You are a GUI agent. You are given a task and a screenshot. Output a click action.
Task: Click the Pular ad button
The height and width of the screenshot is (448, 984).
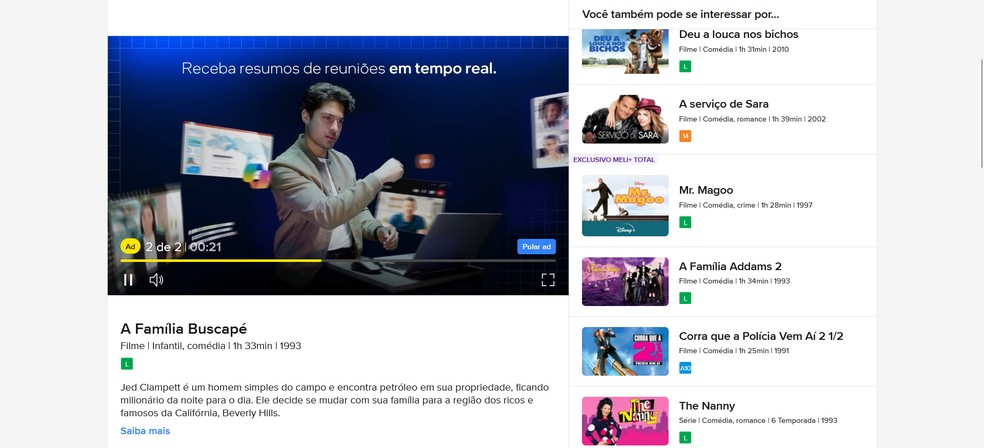(537, 247)
